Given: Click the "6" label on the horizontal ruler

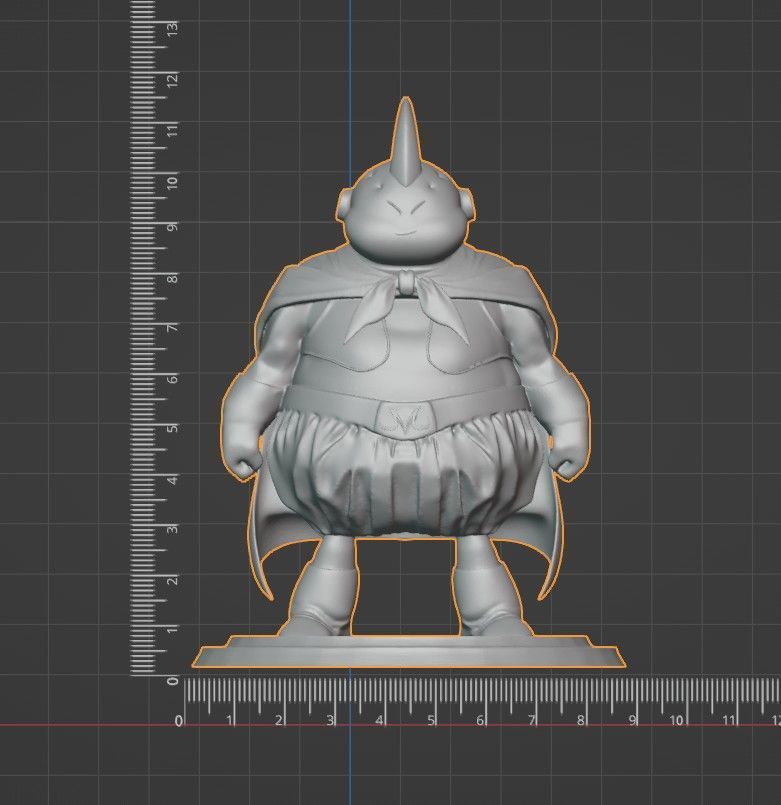Looking at the screenshot, I should pos(480,720).
